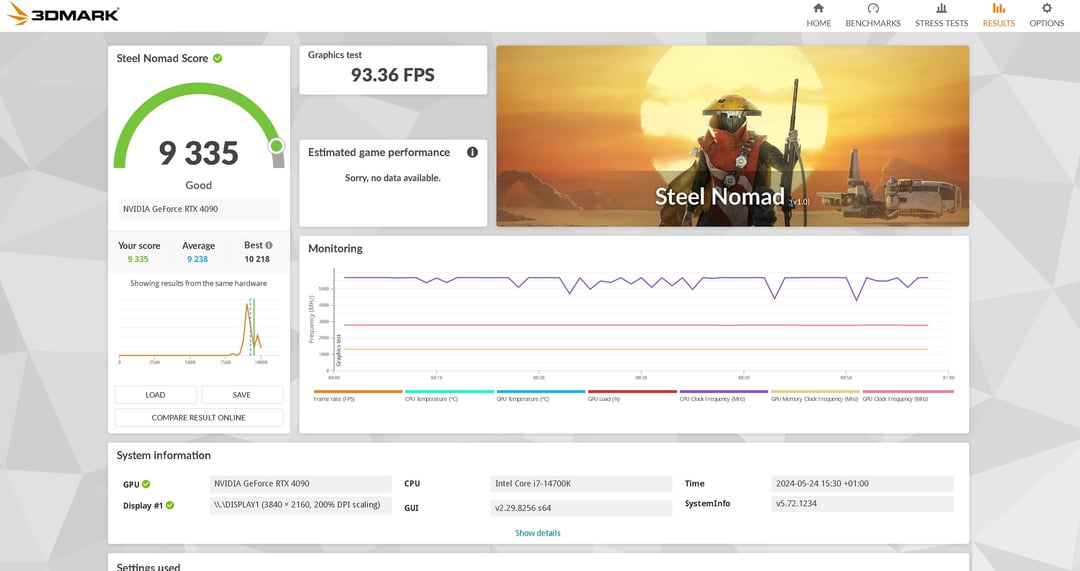Click the SystemInfo version v5.72.1234
The height and width of the screenshot is (571, 1080).
(x=862, y=503)
